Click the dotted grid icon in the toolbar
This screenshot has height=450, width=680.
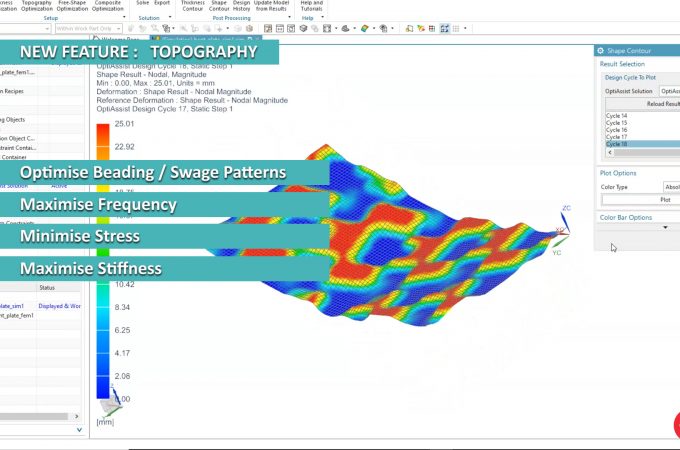pyautogui.click(x=456, y=29)
